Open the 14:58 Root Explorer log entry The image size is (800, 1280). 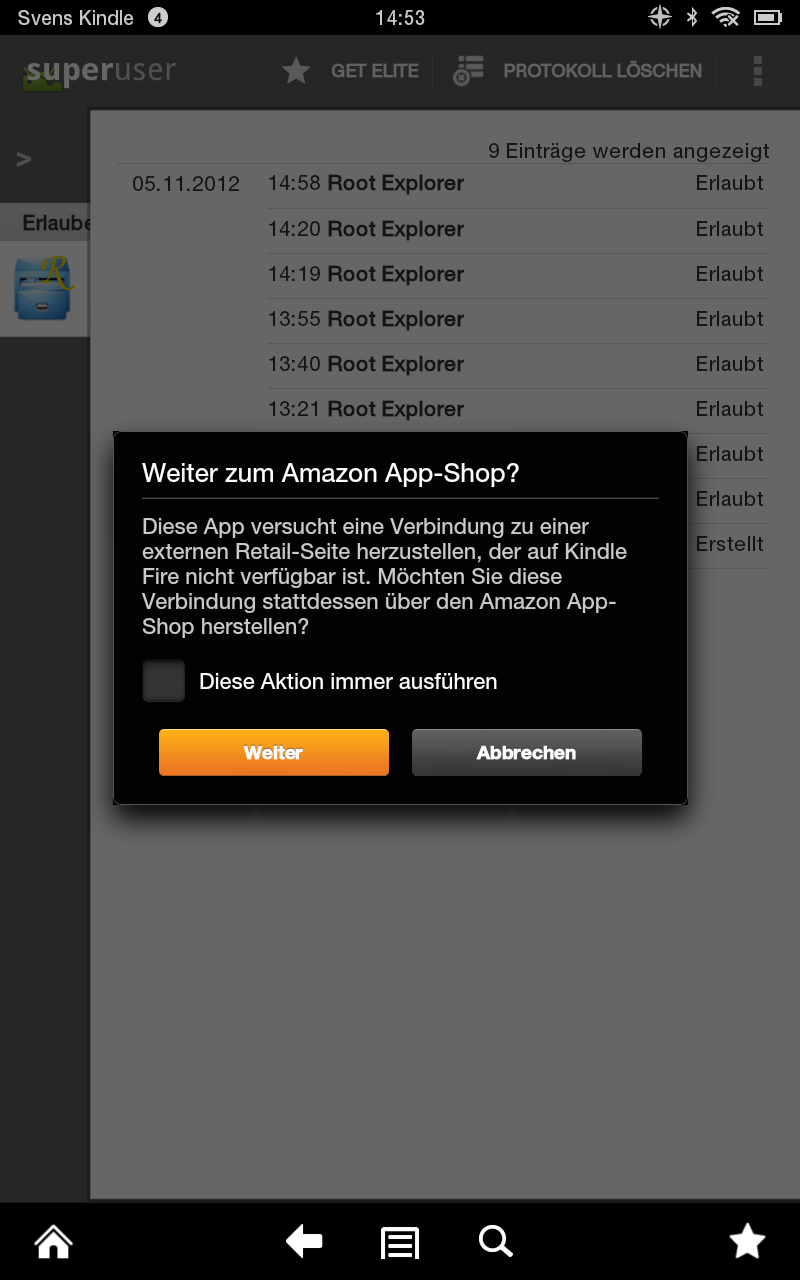pyautogui.click(x=516, y=184)
